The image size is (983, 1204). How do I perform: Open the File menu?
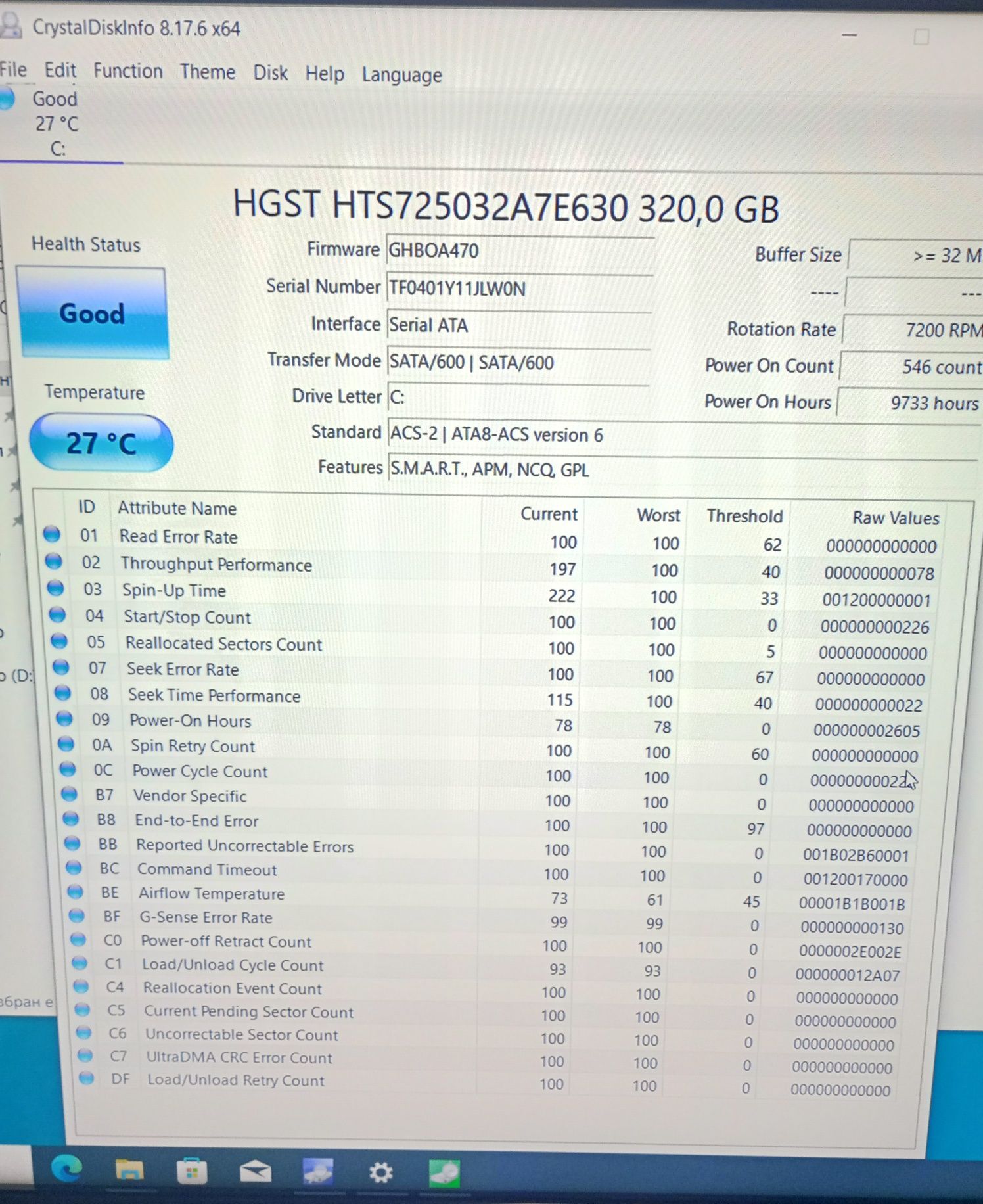coord(13,69)
